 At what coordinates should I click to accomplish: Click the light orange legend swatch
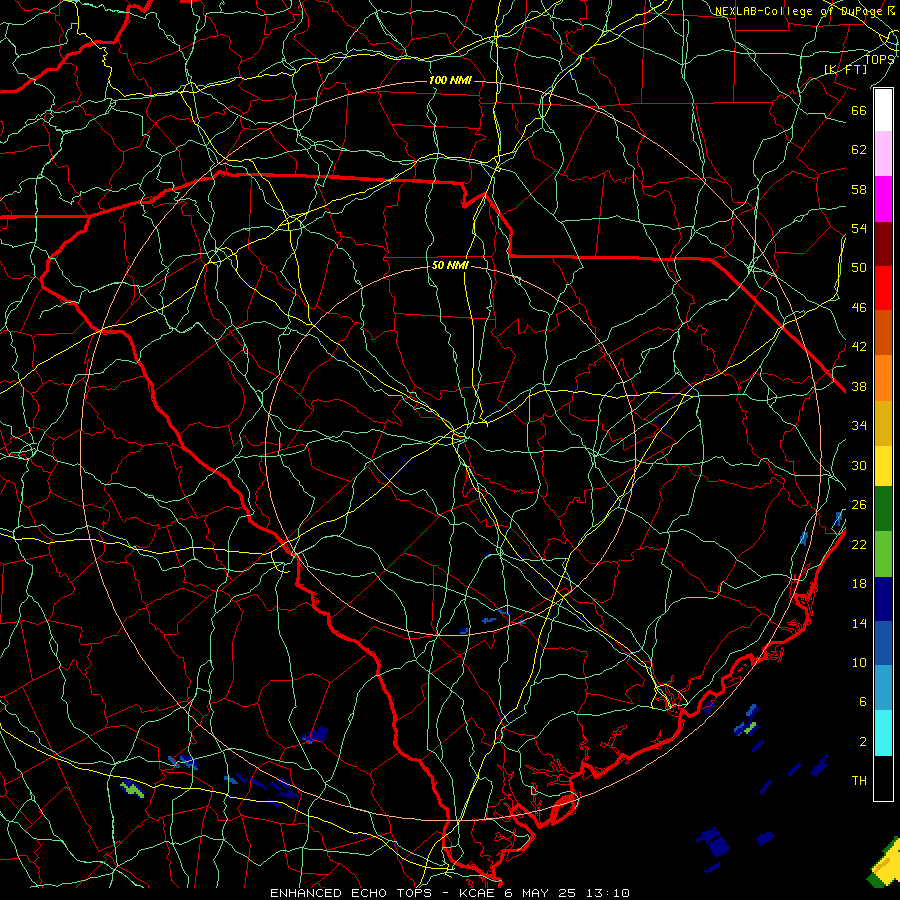click(883, 377)
